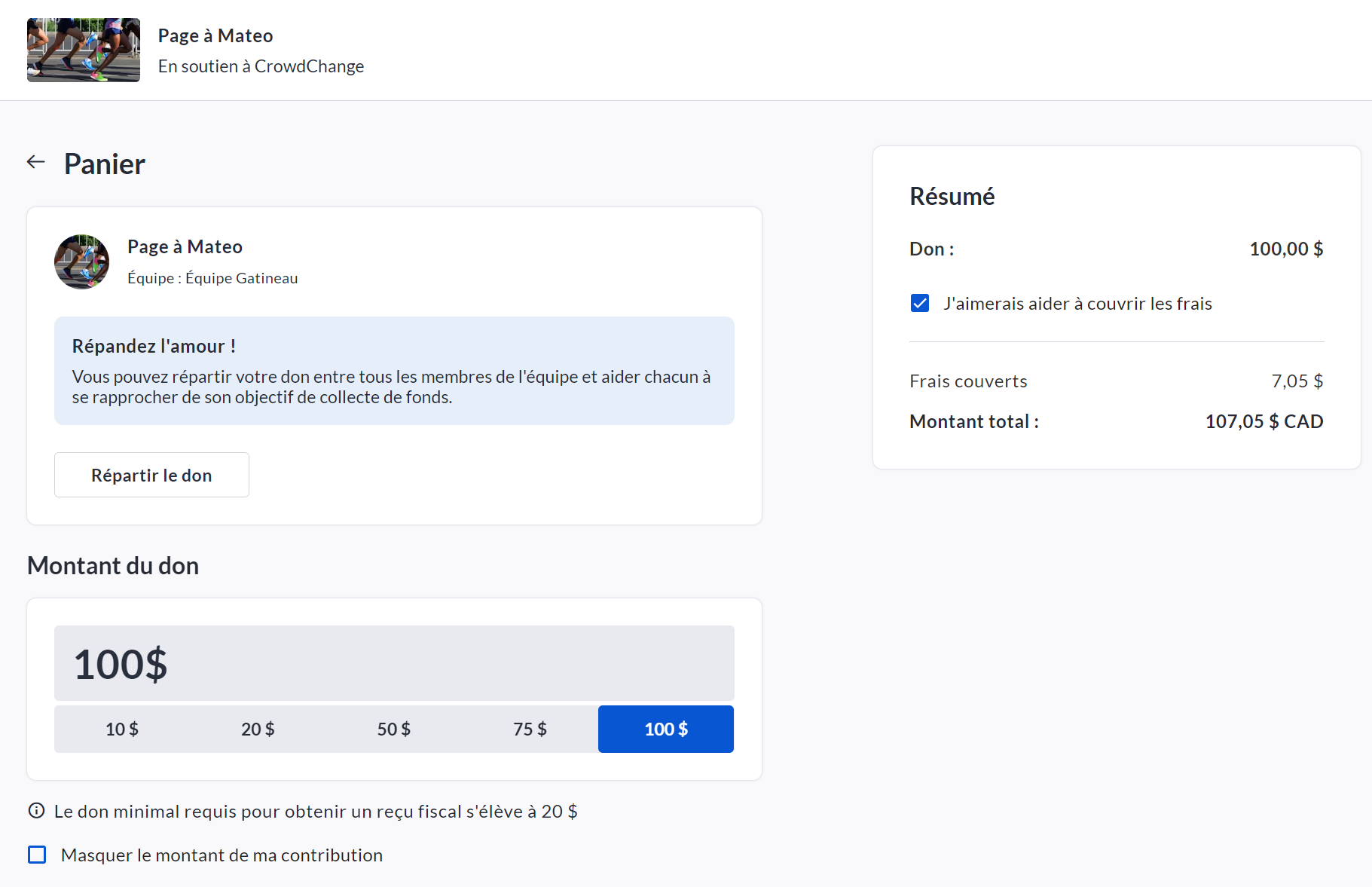Viewport: 1372px width, 887px height.
Task: Open the runners thumbnail in header
Action: [84, 50]
